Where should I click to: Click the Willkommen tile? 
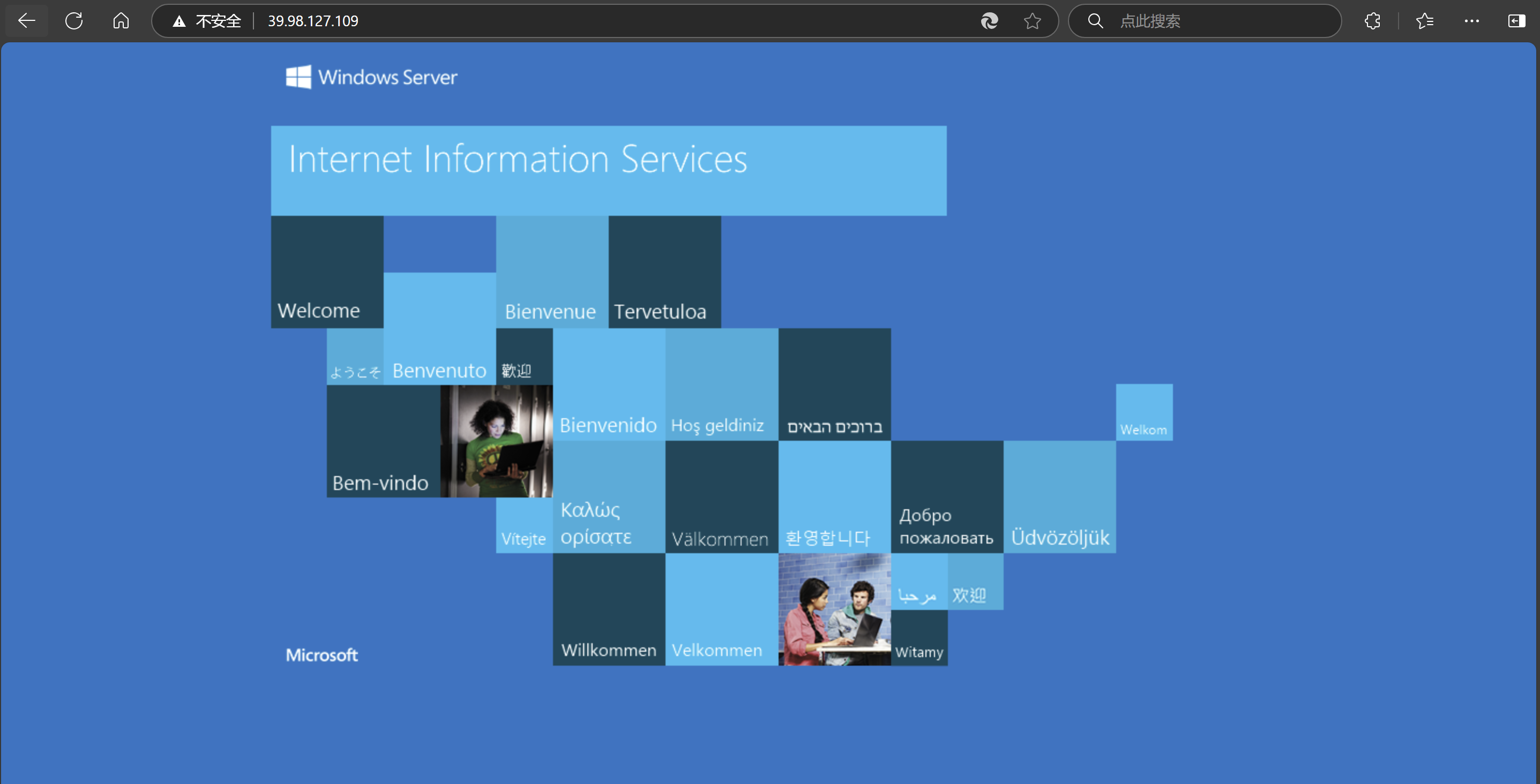[x=609, y=609]
